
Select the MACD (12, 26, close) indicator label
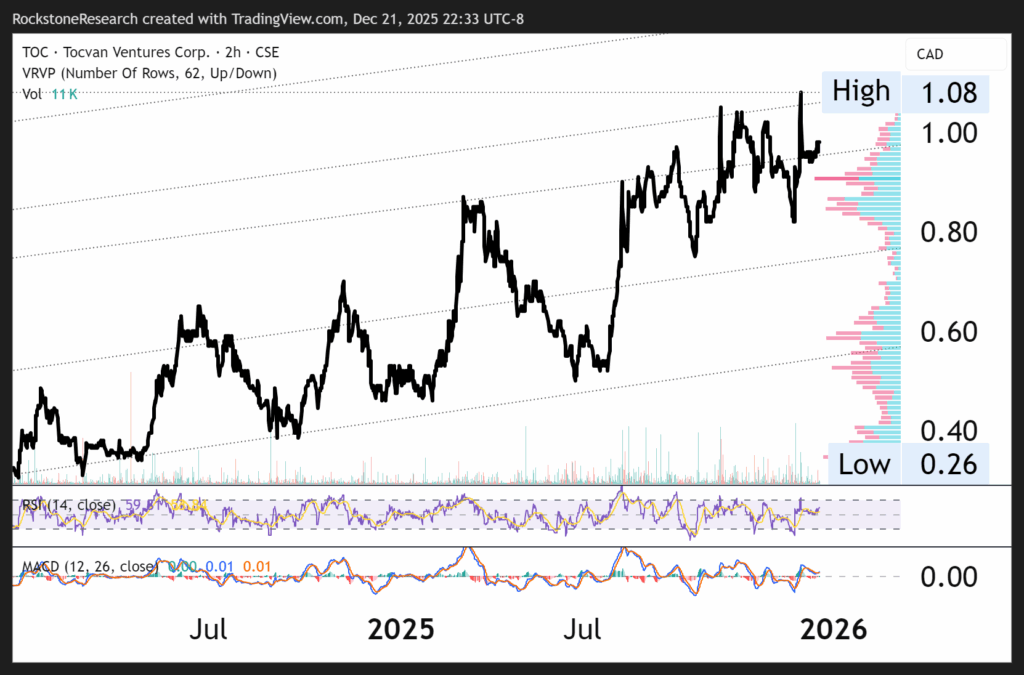(90, 567)
